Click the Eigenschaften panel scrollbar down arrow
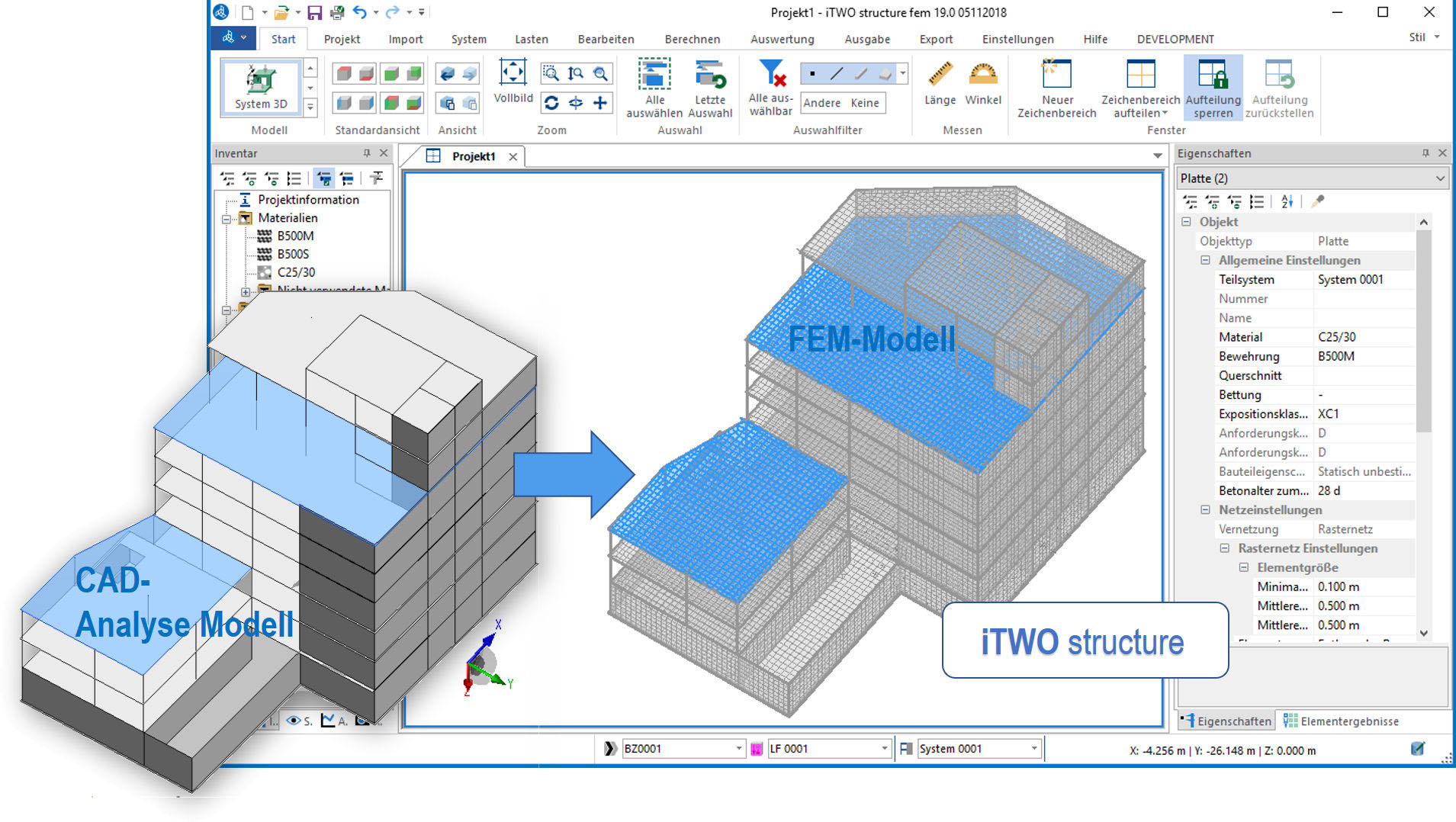The image size is (1456, 822). [1423, 633]
